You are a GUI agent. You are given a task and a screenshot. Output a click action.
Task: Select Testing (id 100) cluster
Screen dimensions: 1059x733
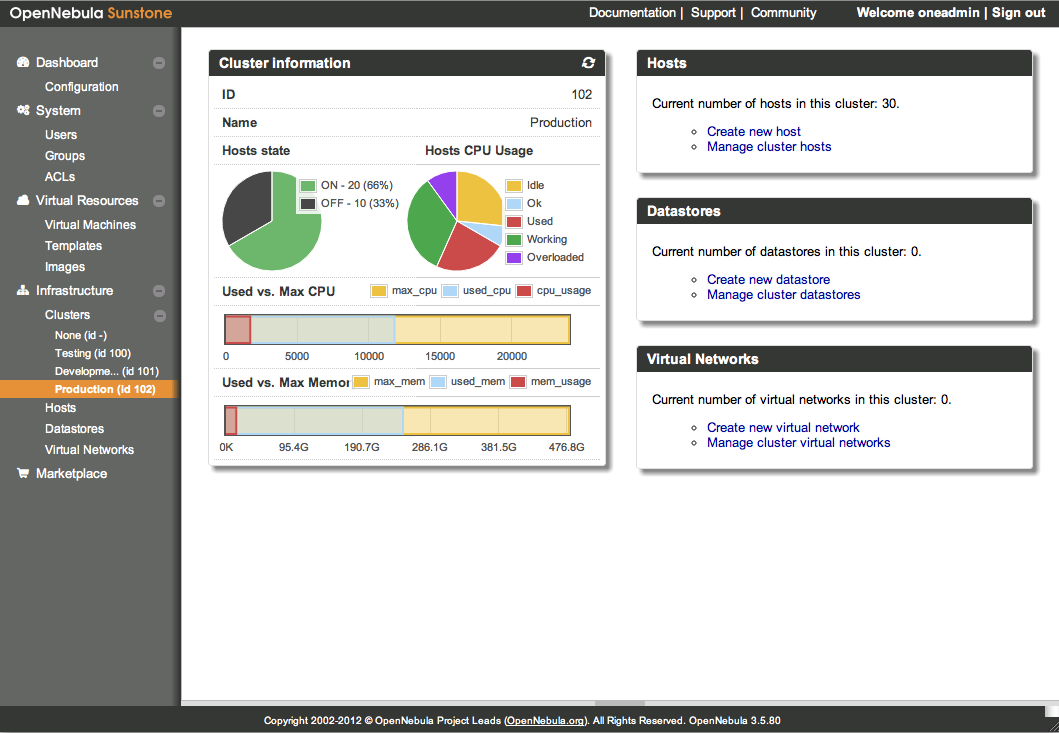pyautogui.click(x=92, y=353)
